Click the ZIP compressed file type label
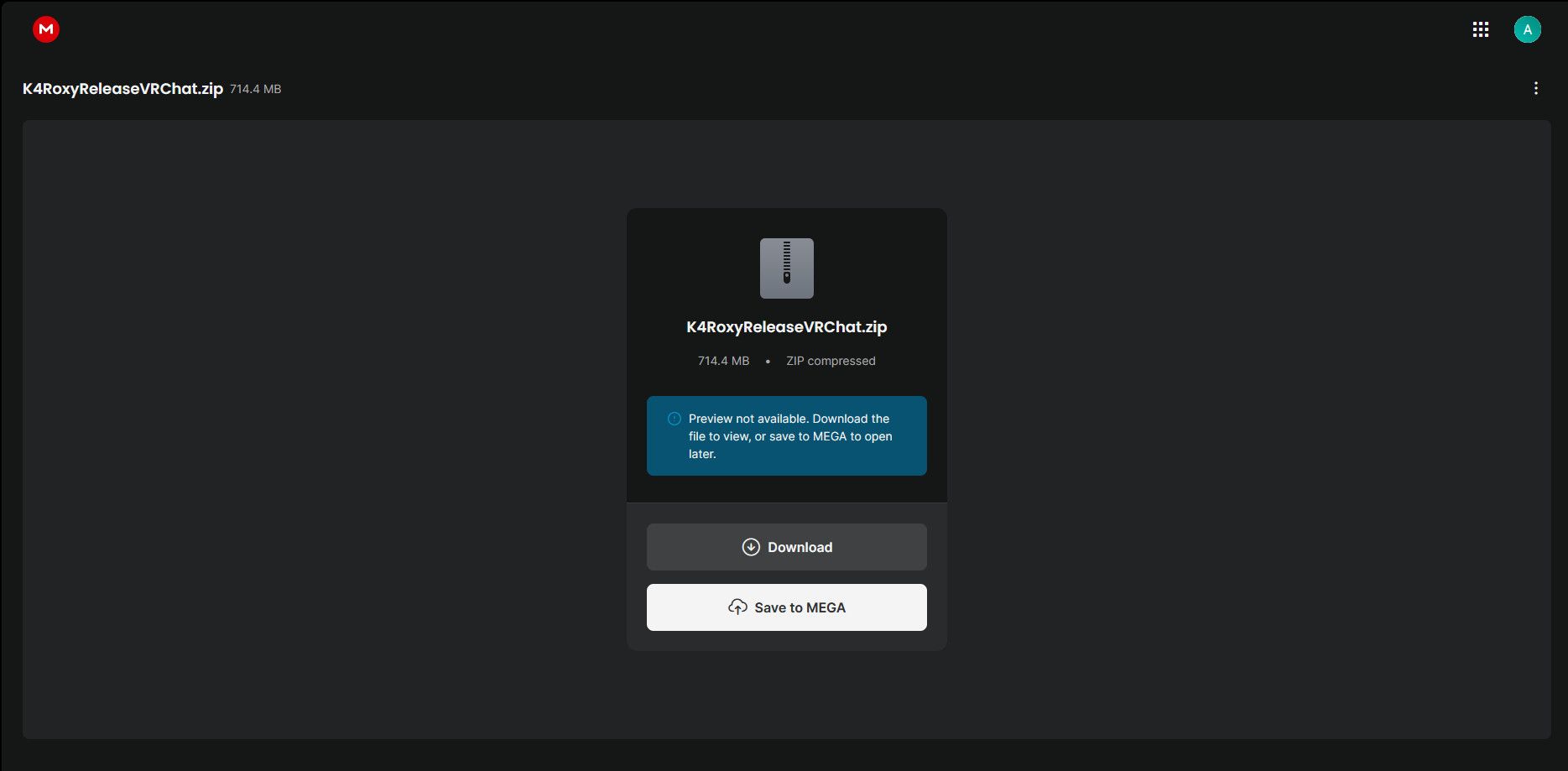Viewport: 1568px width, 771px height. tap(831, 361)
